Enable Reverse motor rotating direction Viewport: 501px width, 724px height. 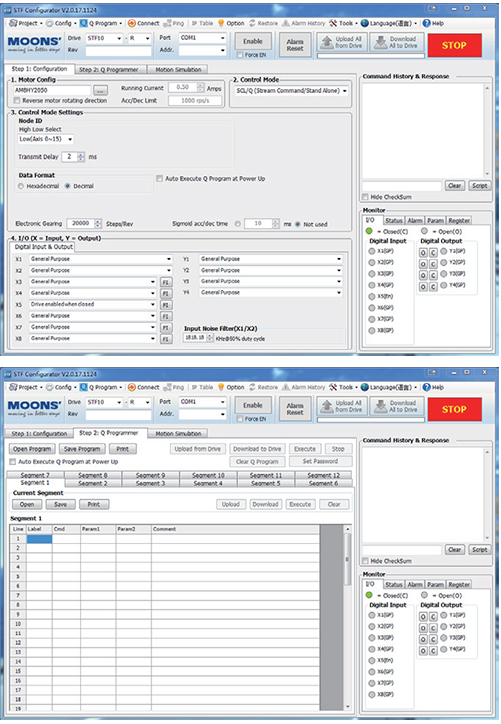(17, 101)
